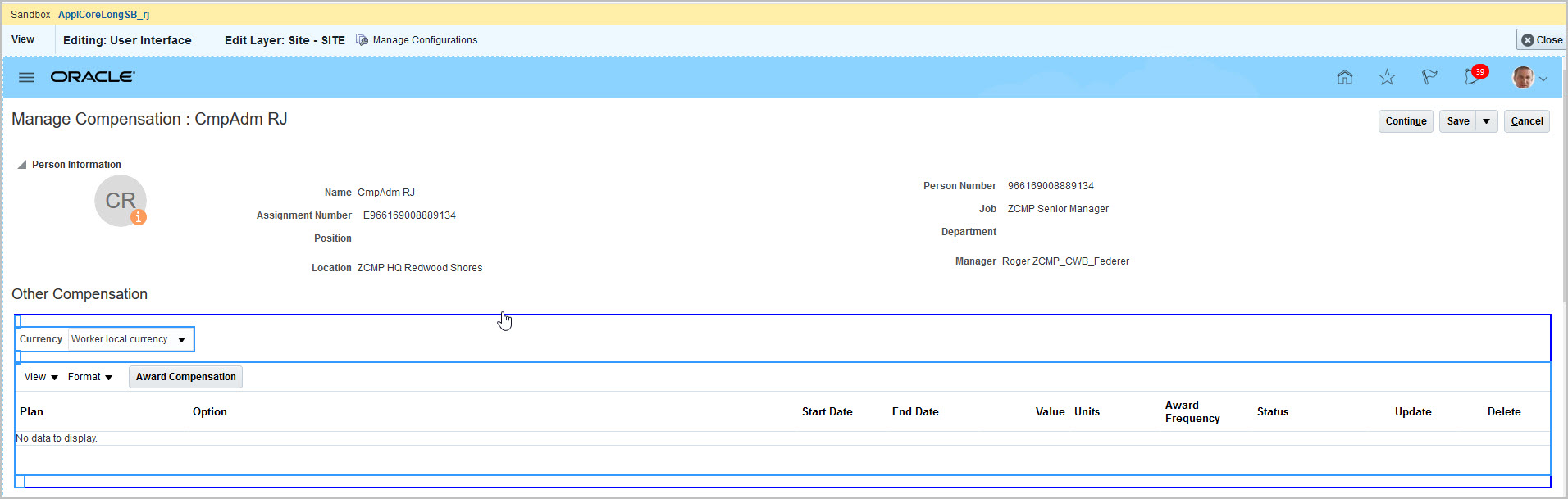Go to the Home icon

1345,77
